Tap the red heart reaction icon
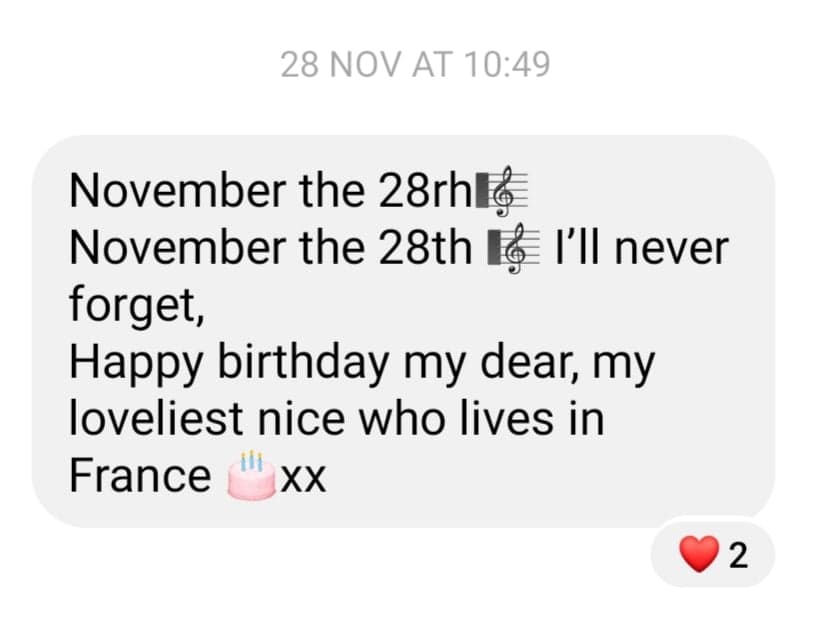The image size is (820, 622). pos(699,555)
